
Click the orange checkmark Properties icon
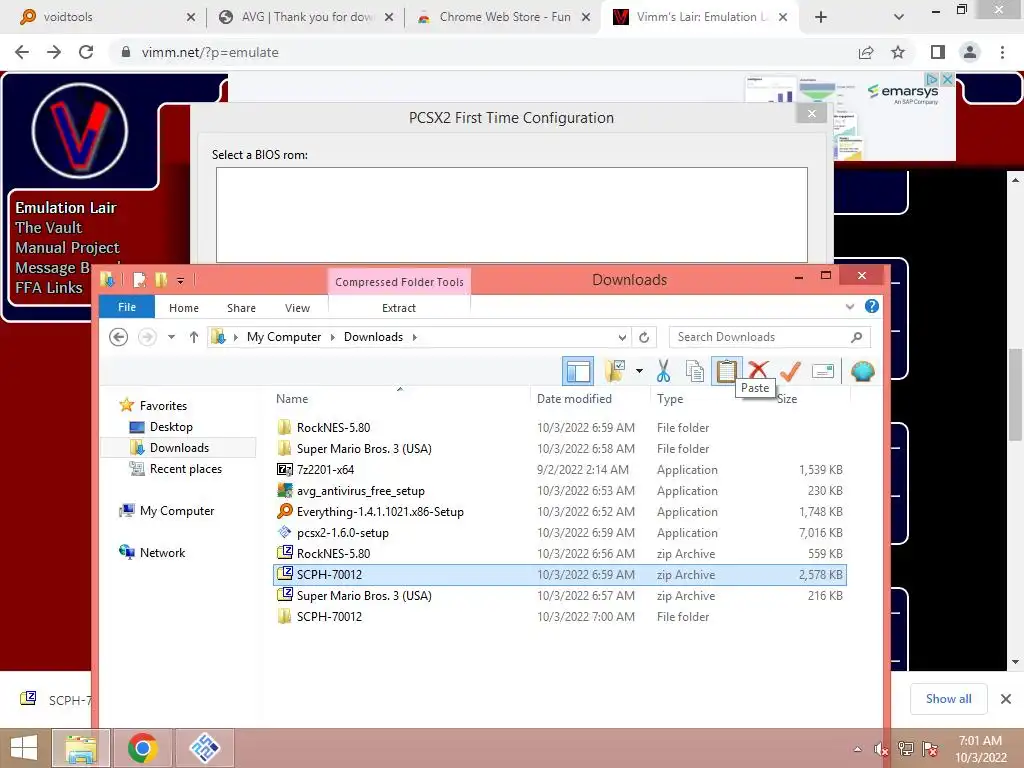coord(790,371)
